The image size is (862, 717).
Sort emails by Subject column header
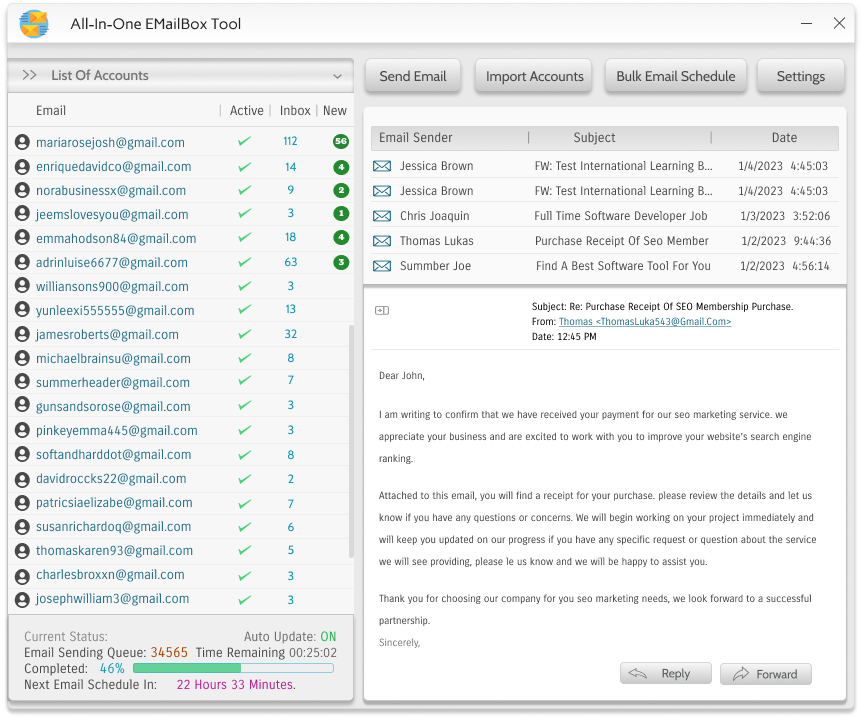tap(594, 138)
